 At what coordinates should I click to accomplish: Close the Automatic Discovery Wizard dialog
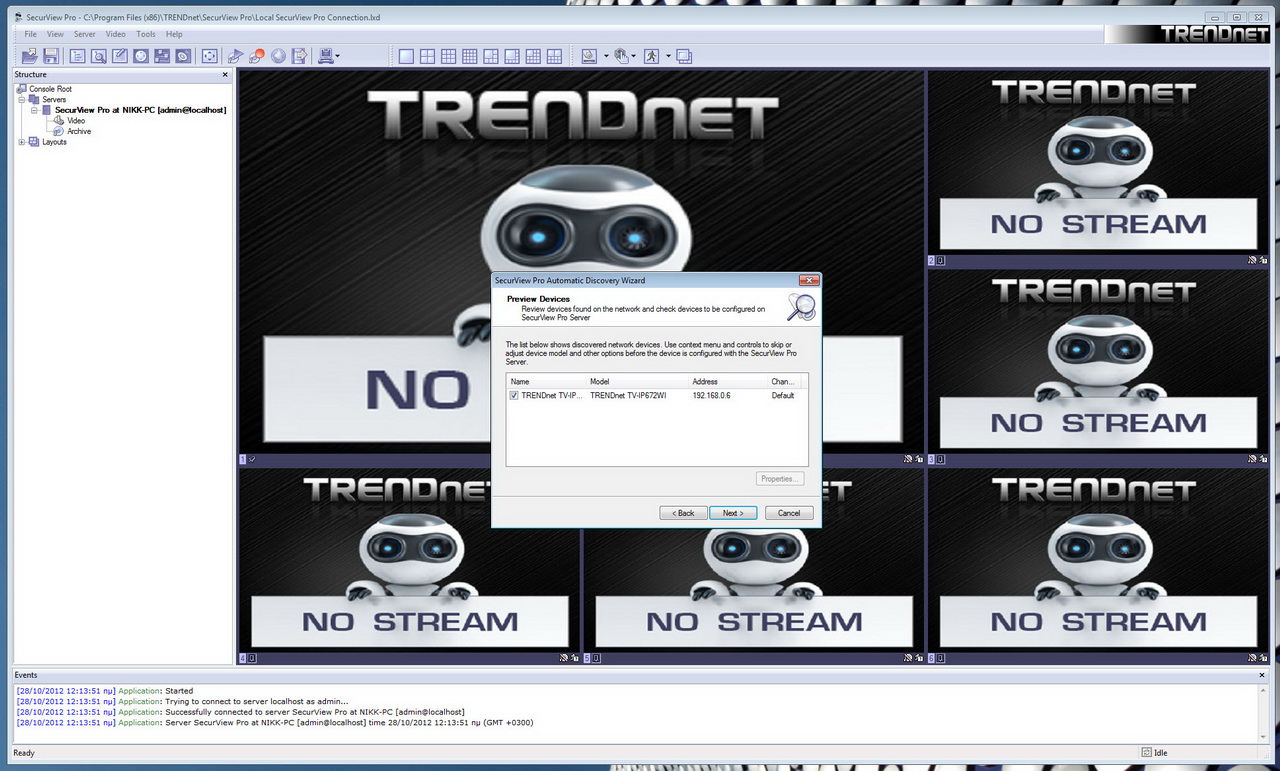tap(808, 281)
